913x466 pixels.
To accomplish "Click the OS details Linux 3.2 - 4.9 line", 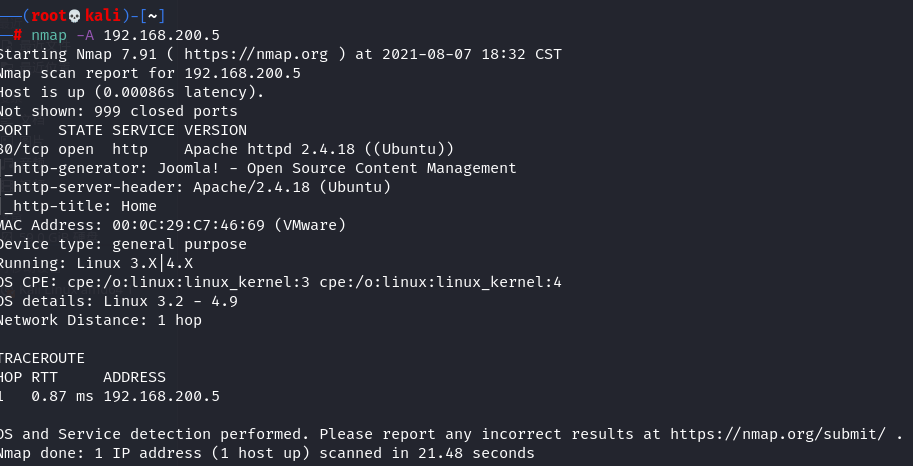I will (119, 301).
